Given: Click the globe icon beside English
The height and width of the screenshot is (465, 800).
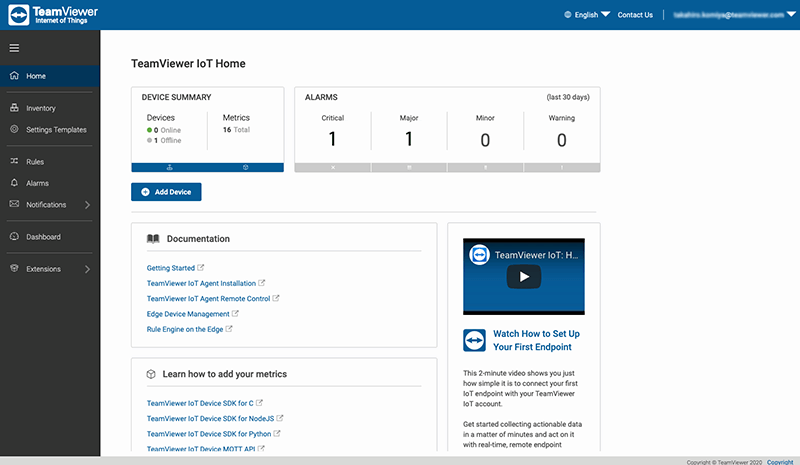Looking at the screenshot, I should pos(568,15).
